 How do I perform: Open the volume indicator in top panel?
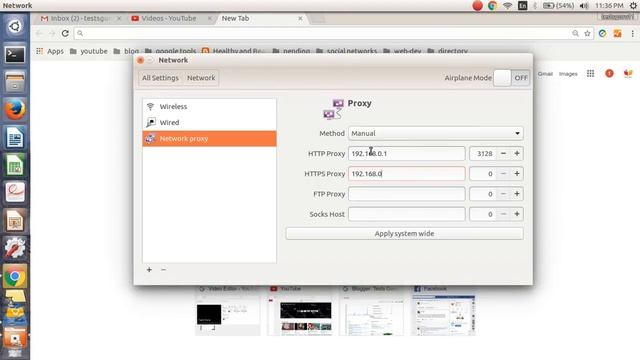[x=584, y=6]
